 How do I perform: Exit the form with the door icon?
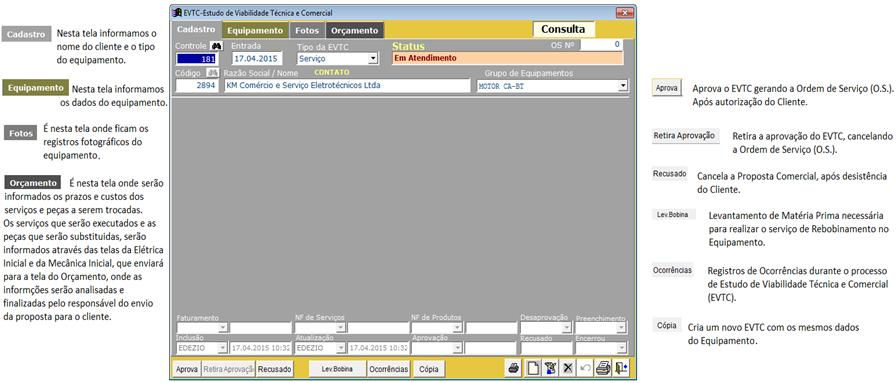[621, 369]
